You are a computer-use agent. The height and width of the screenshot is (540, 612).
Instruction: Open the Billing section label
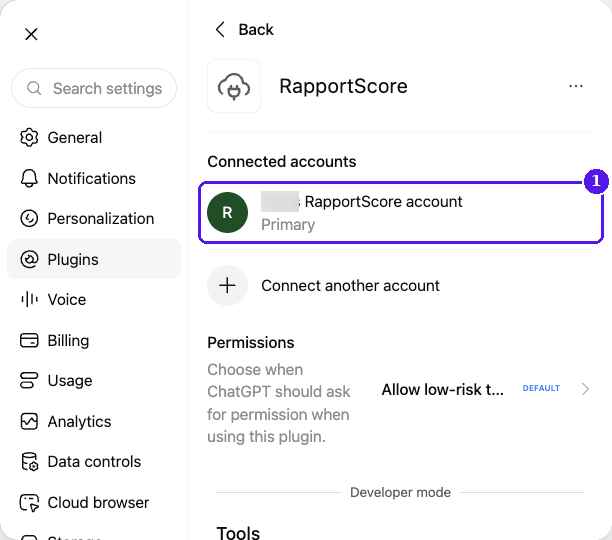[68, 341]
